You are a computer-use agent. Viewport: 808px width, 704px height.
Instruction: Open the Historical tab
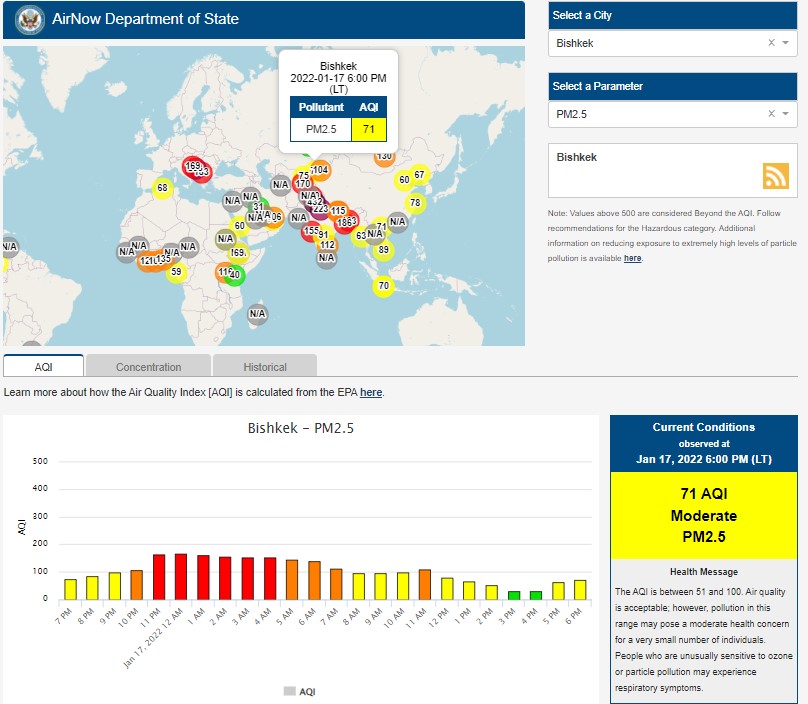pos(265,367)
